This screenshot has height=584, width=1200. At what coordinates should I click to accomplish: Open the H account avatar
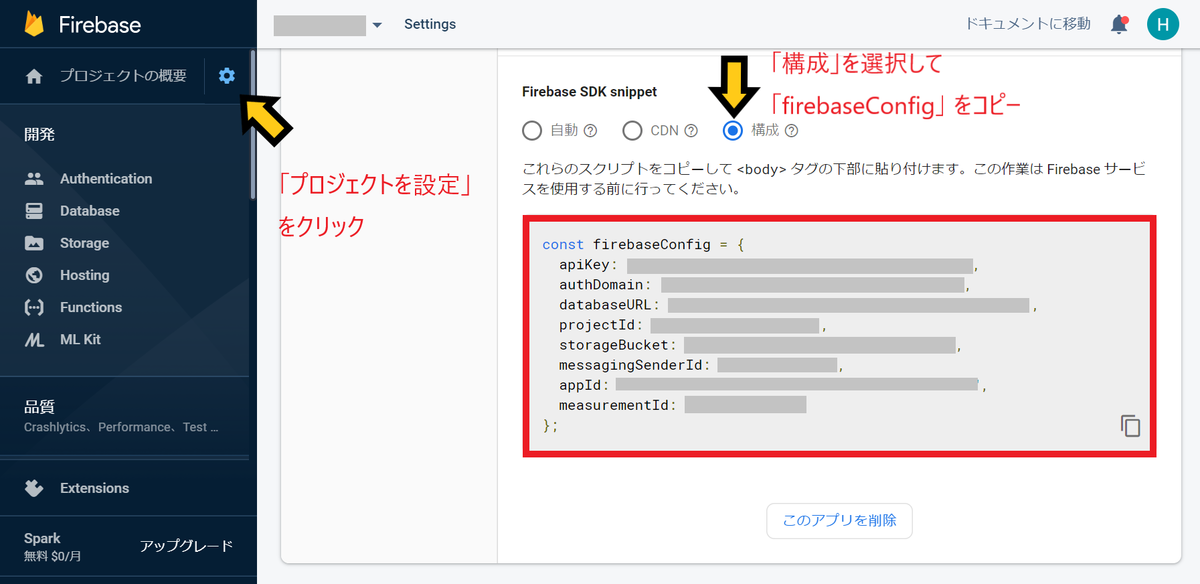pyautogui.click(x=1163, y=24)
